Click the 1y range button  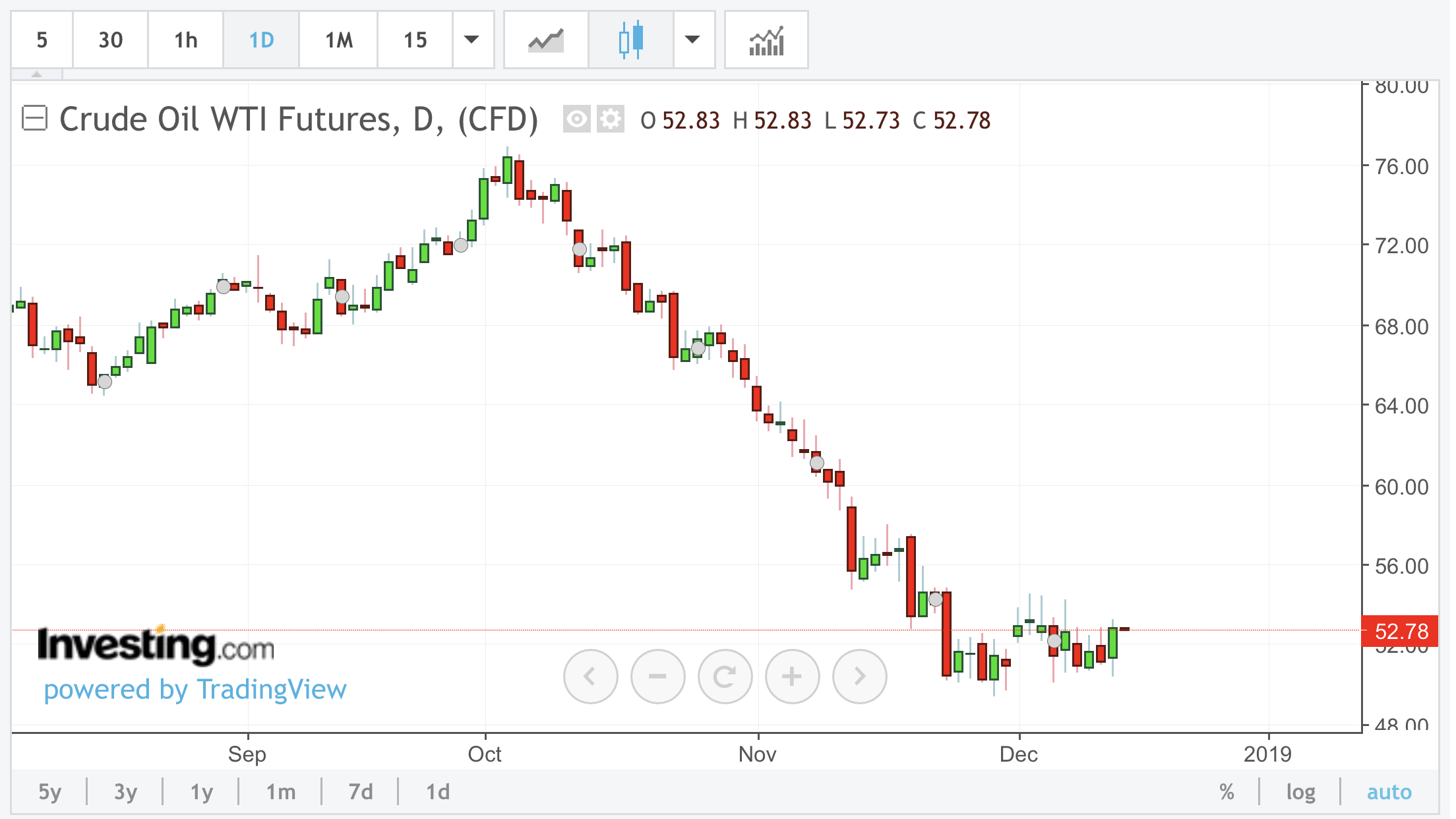(201, 791)
